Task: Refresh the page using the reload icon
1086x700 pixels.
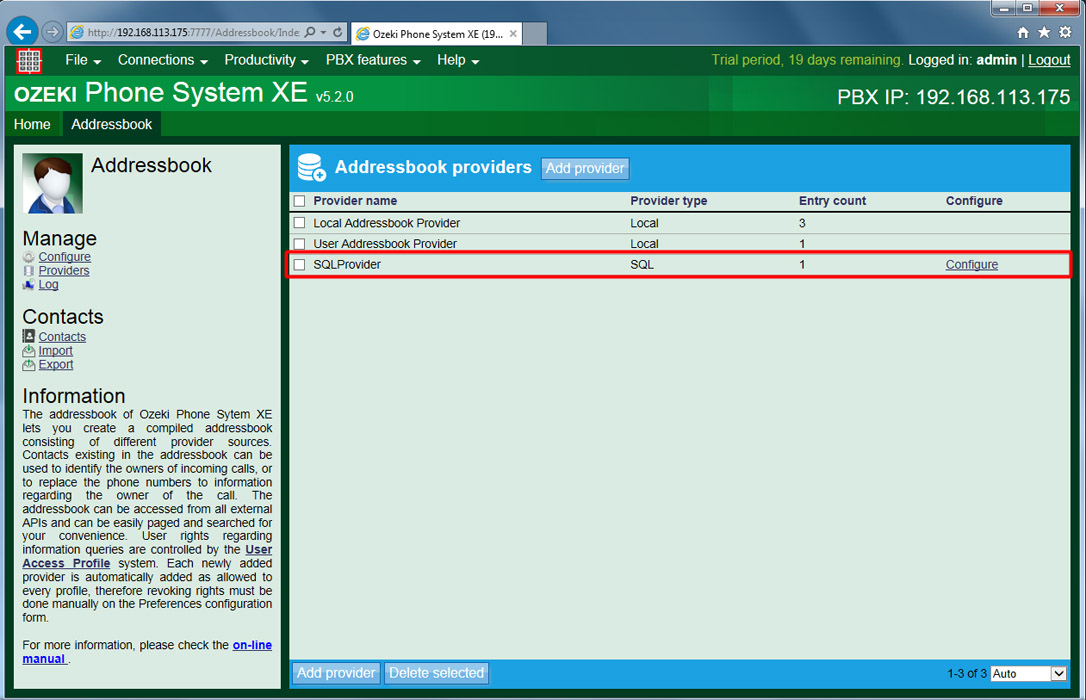Action: point(337,32)
